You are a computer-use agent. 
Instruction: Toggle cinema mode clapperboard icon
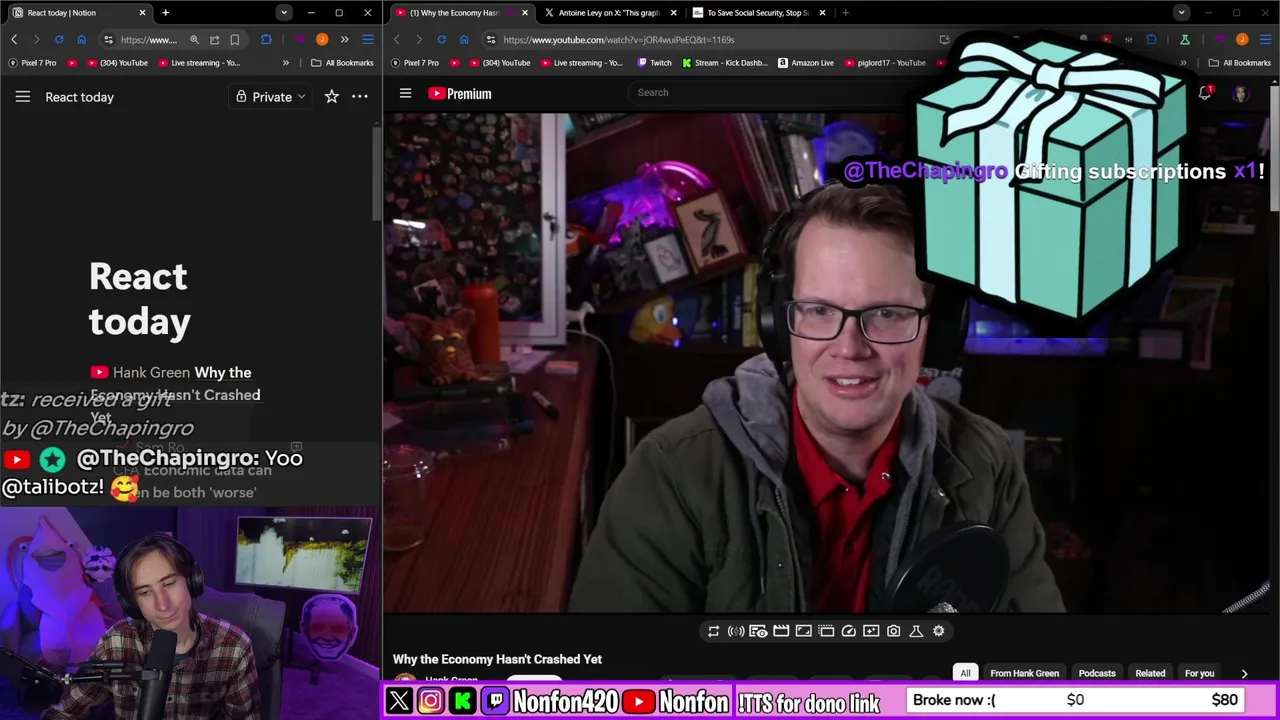[x=781, y=631]
